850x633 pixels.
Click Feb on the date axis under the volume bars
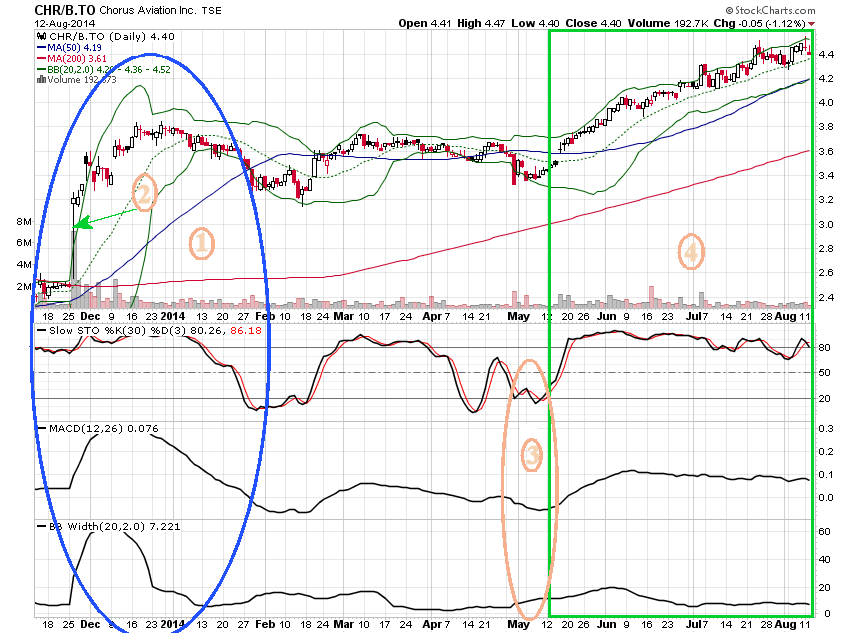[265, 316]
